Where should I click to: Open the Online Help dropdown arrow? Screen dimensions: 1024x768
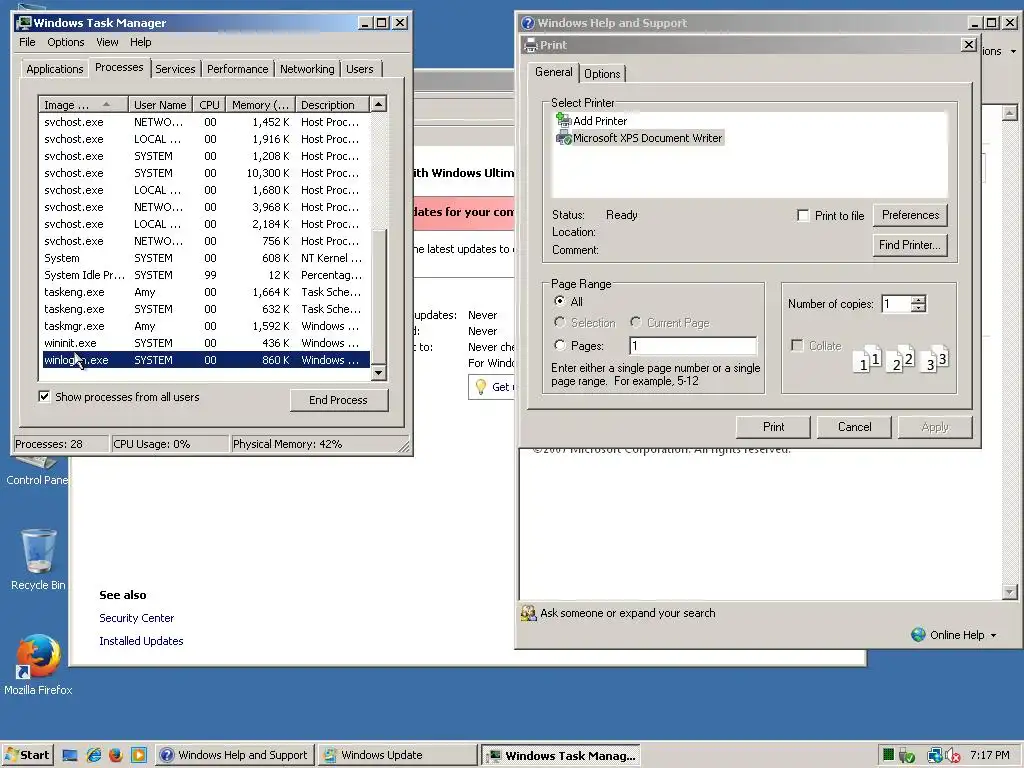(x=993, y=635)
